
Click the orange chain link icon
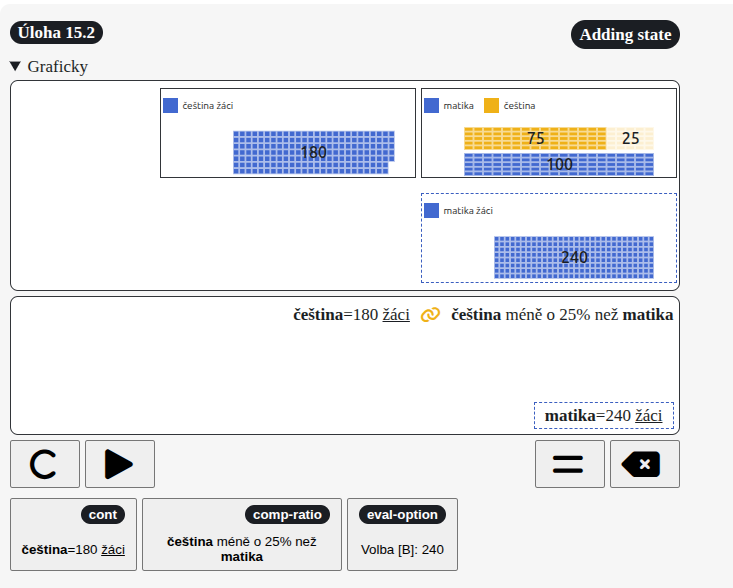click(x=430, y=315)
